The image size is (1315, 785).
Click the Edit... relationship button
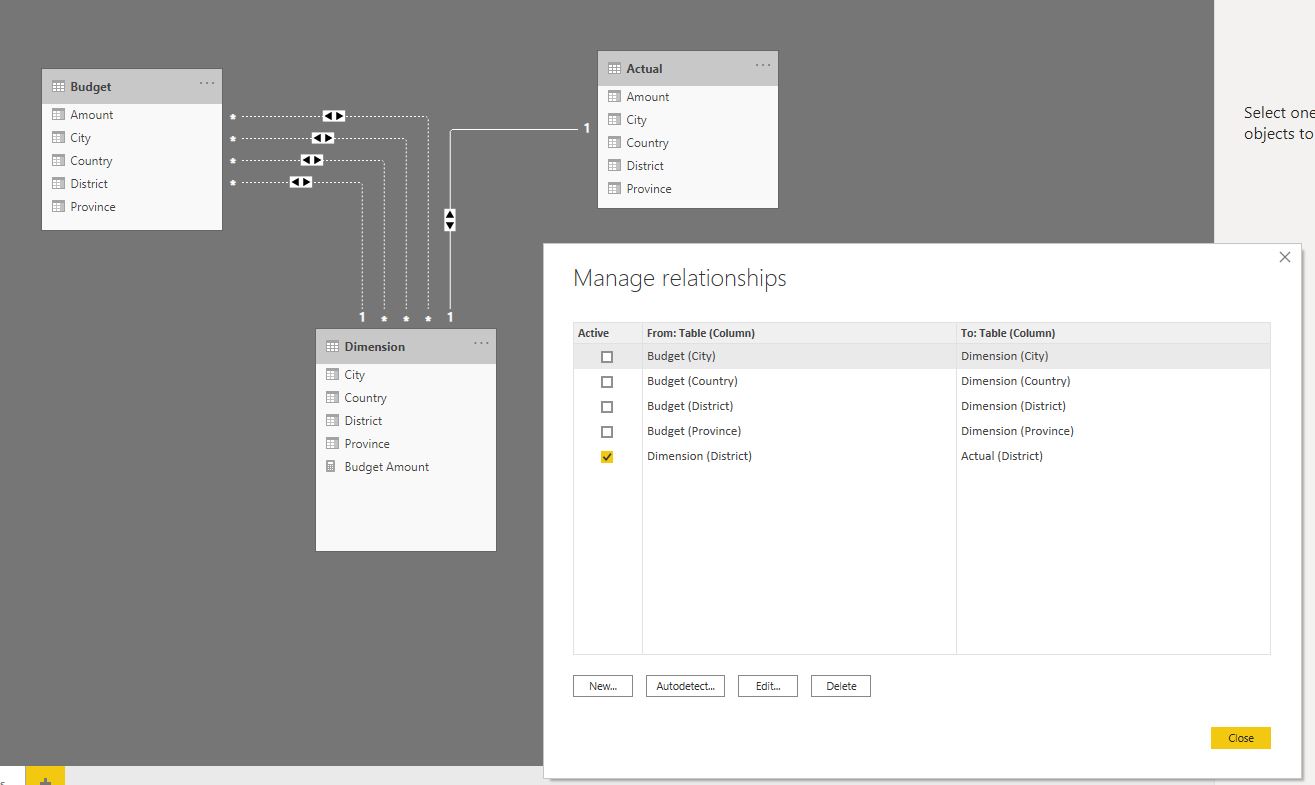click(x=768, y=686)
